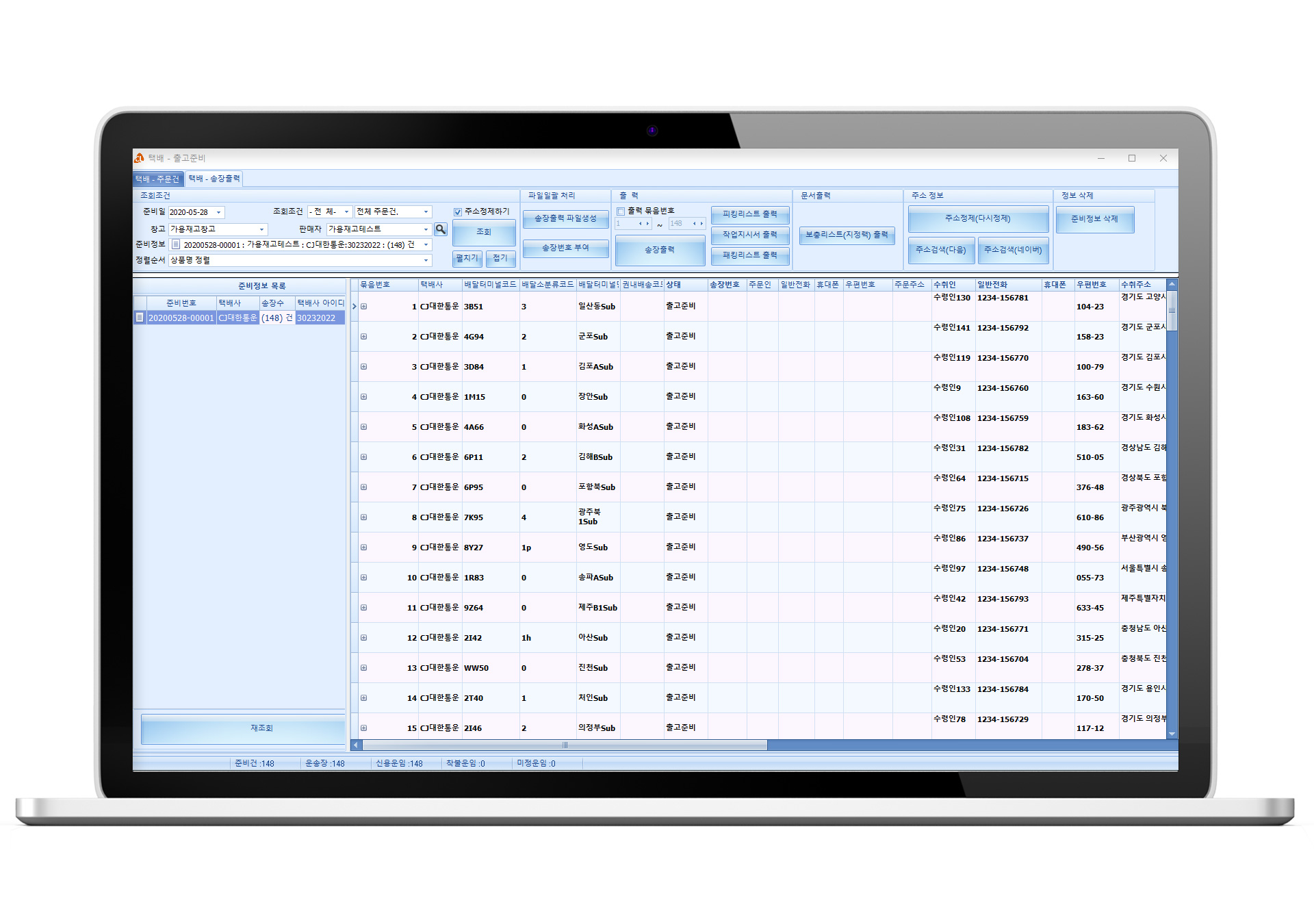The height and width of the screenshot is (924, 1314).
Task: Click the app logo icon in title bar
Action: point(140,158)
